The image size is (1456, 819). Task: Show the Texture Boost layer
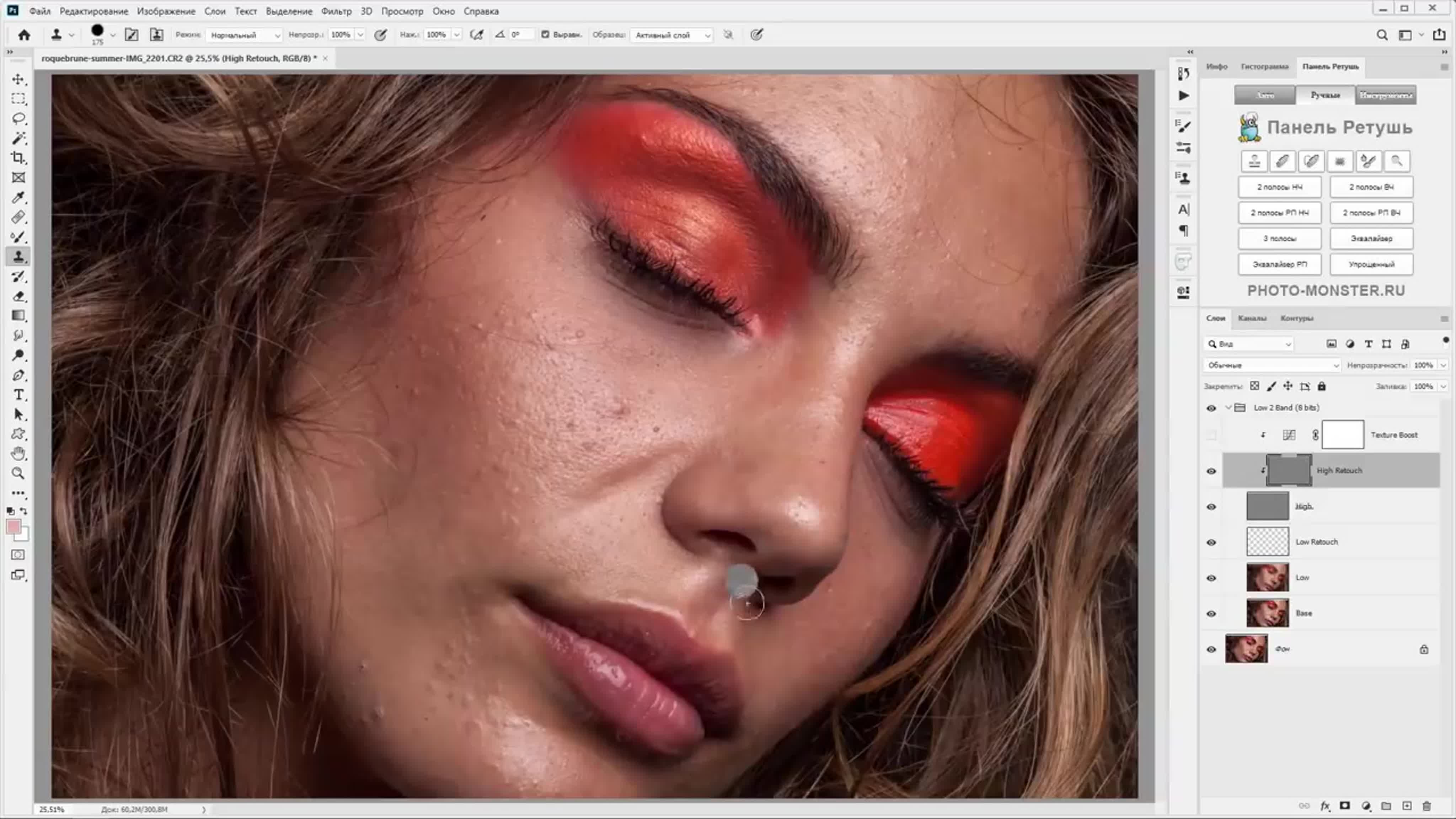point(1211,435)
